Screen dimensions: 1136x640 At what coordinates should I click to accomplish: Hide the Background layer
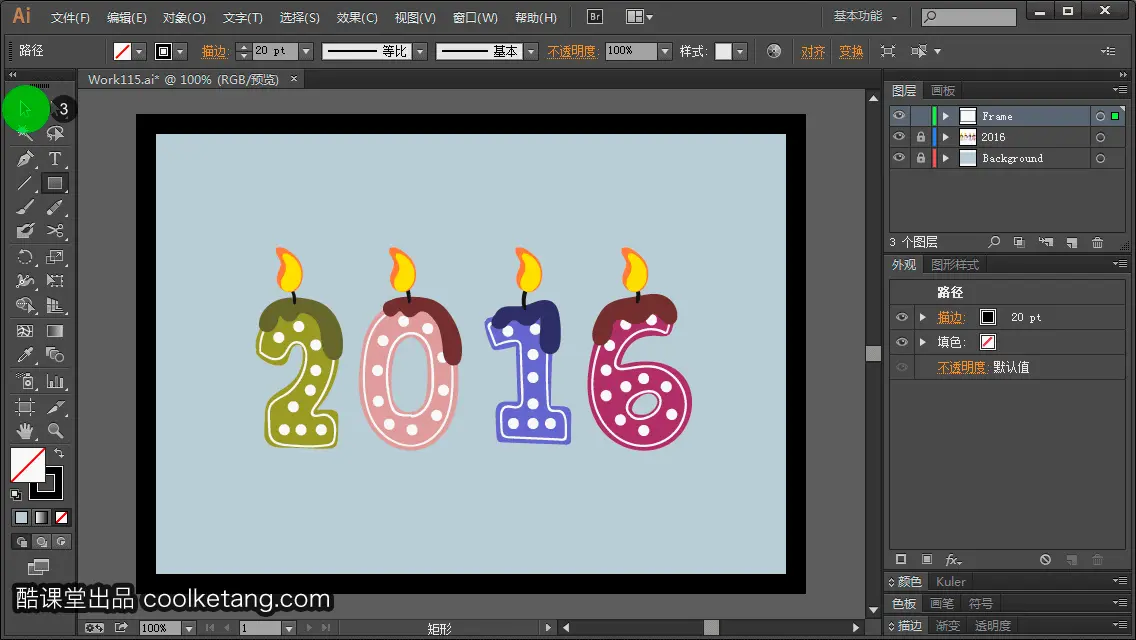[899, 158]
